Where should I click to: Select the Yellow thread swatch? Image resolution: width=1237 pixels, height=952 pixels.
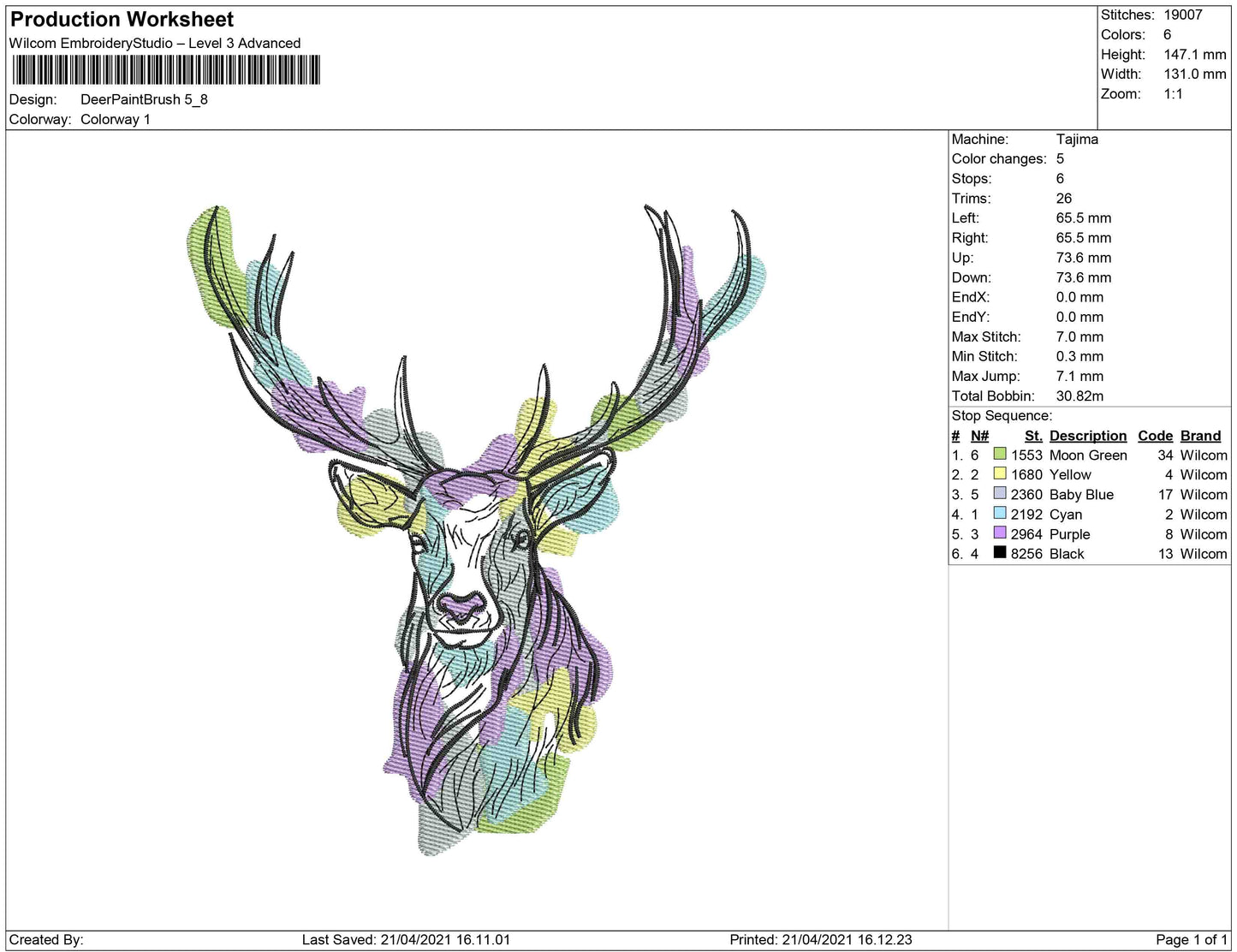998,474
